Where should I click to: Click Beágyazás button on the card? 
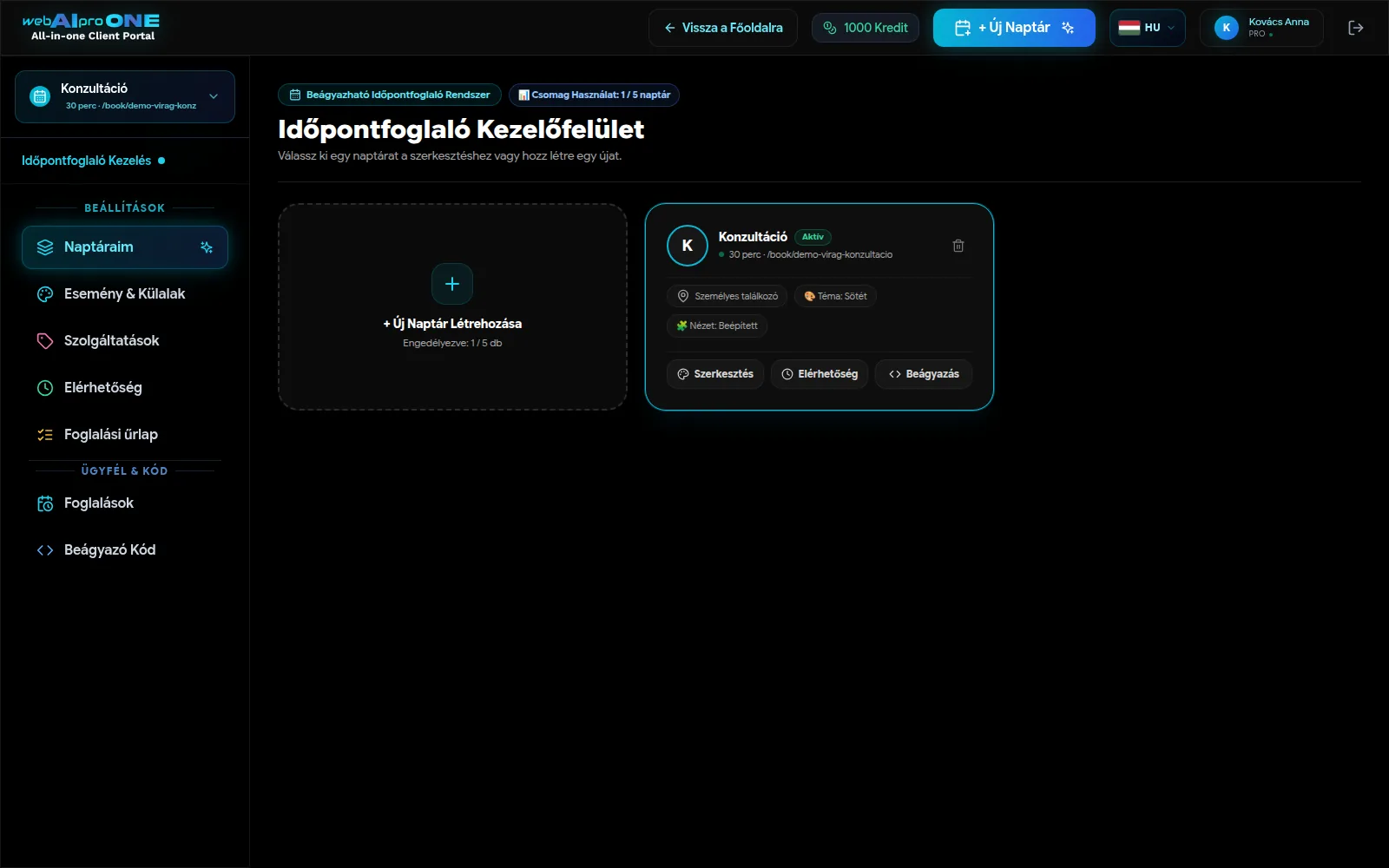pyautogui.click(x=924, y=374)
